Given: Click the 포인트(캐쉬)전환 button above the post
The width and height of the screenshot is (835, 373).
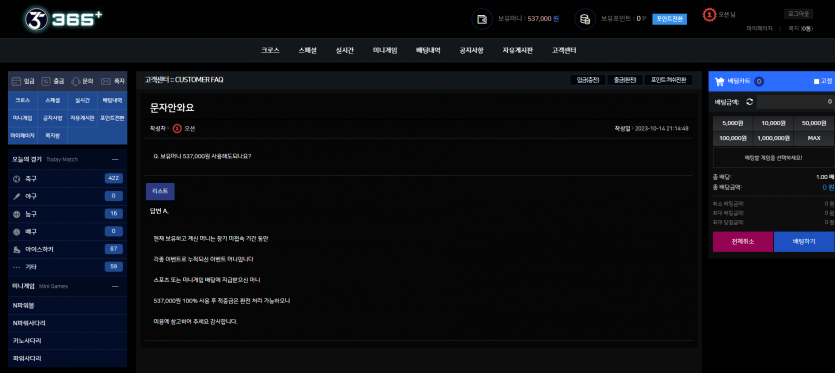Looking at the screenshot, I should [669, 80].
